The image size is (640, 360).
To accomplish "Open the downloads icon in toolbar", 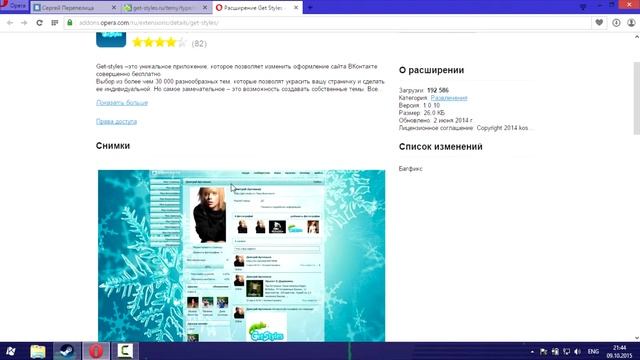I will click(616, 23).
